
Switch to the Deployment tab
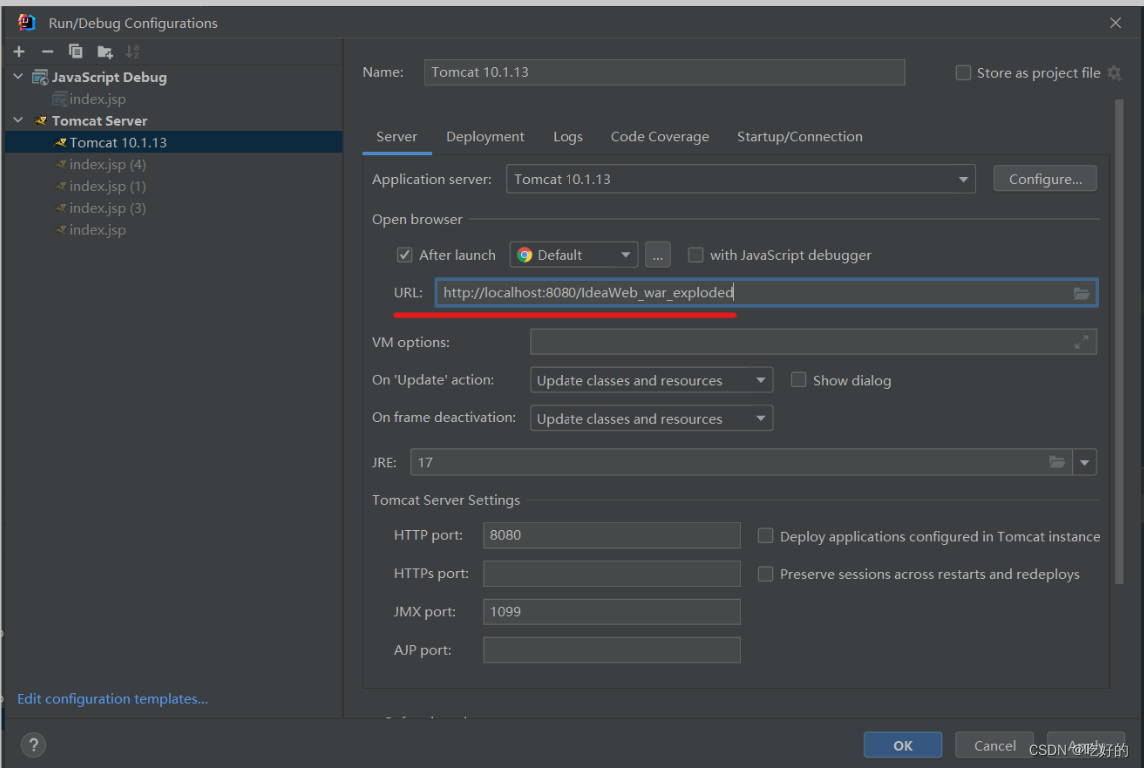pos(485,137)
